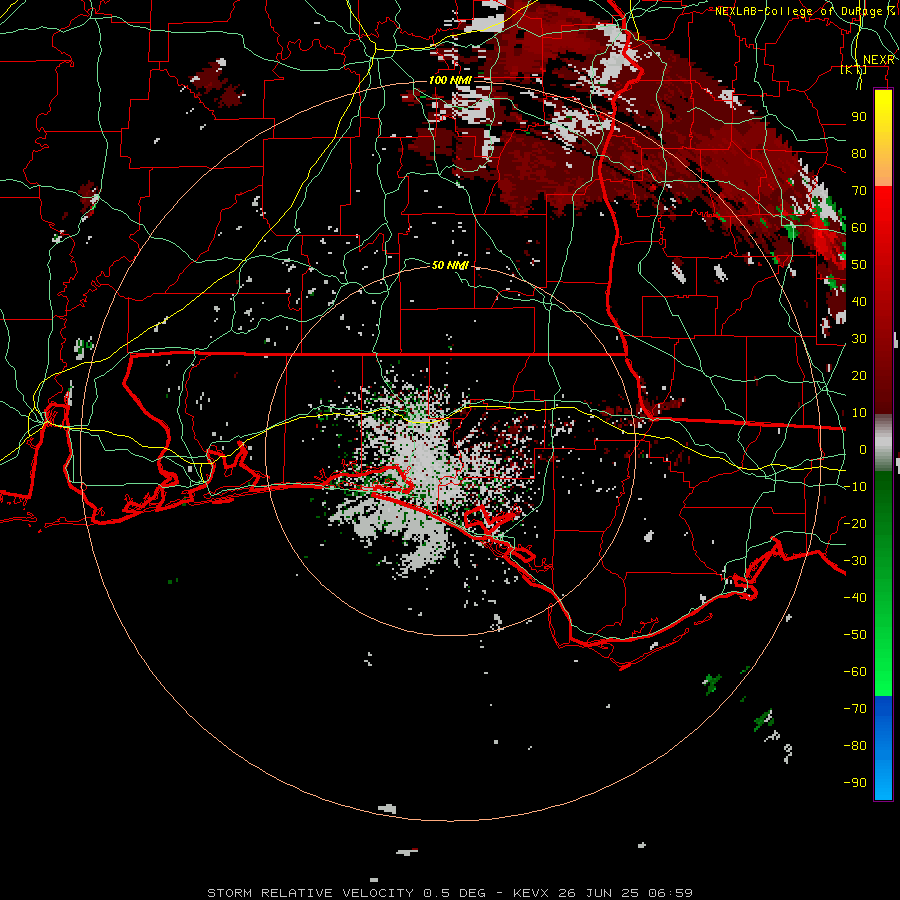Select the gray zero-velocity band on scale
This screenshot has width=900, height=900.
(x=883, y=443)
